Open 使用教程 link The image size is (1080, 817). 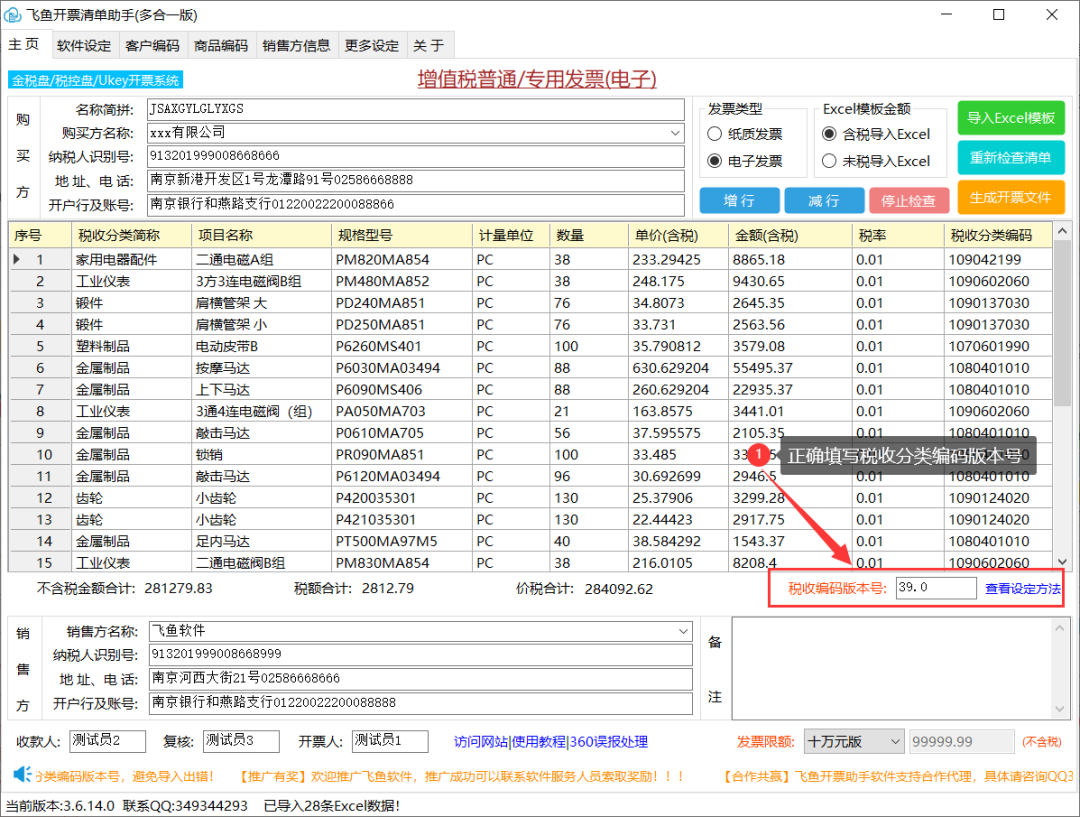click(x=538, y=742)
